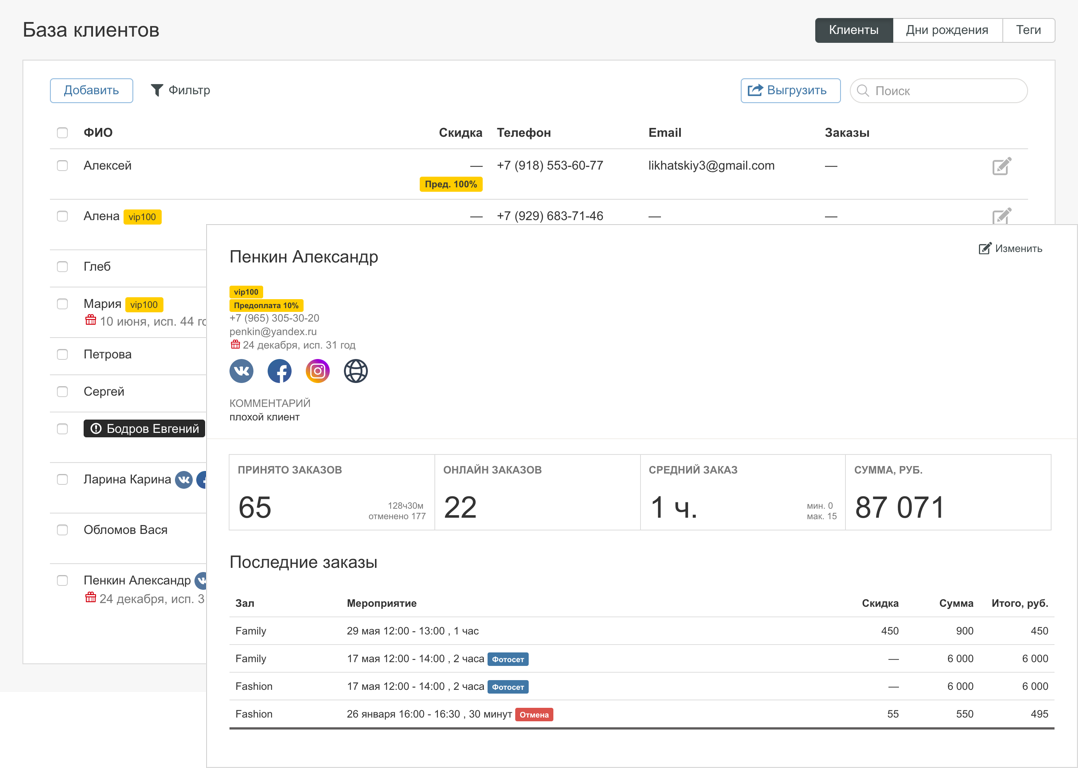Check the checkbox next to Обломов Вася
This screenshot has width=1078, height=768.
point(62,529)
